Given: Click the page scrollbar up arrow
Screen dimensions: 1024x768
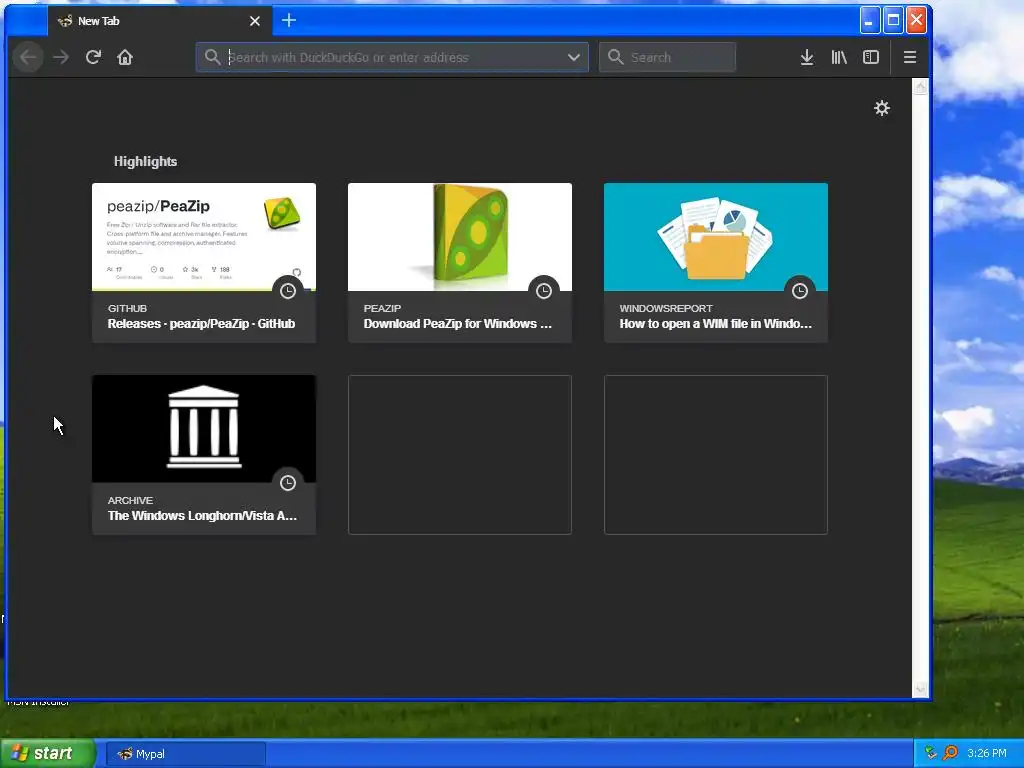Looking at the screenshot, I should pyautogui.click(x=921, y=87).
